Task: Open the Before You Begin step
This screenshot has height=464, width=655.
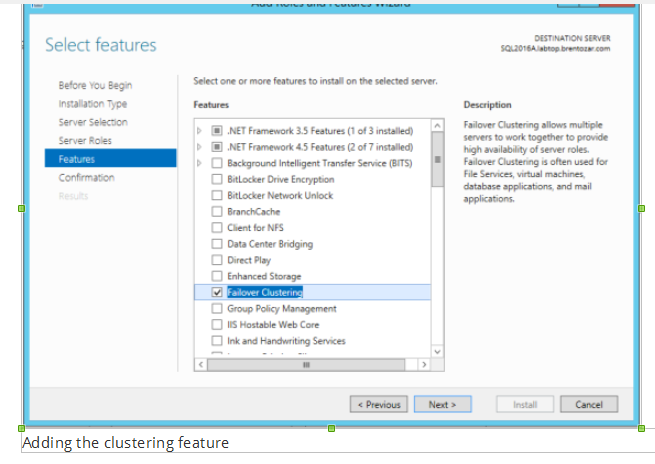Action: 95,85
